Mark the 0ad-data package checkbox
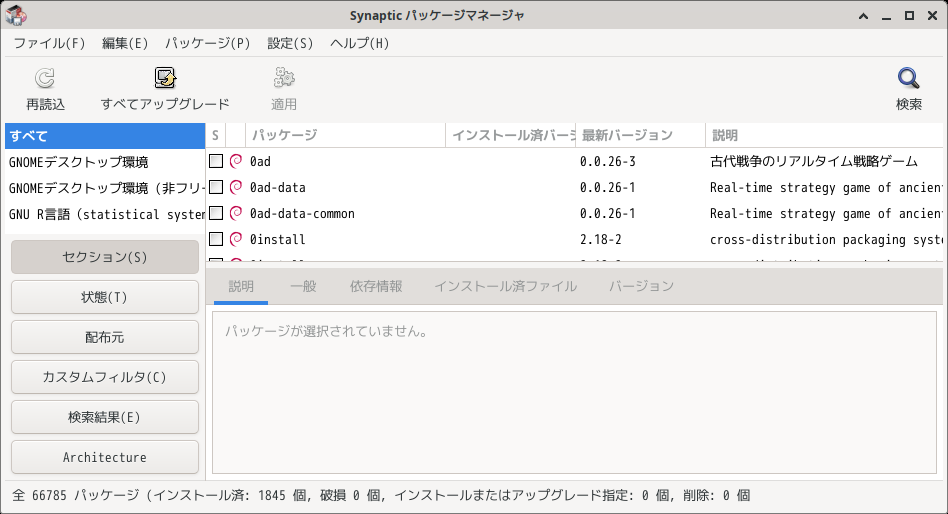The height and width of the screenshot is (514, 948). [x=216, y=187]
